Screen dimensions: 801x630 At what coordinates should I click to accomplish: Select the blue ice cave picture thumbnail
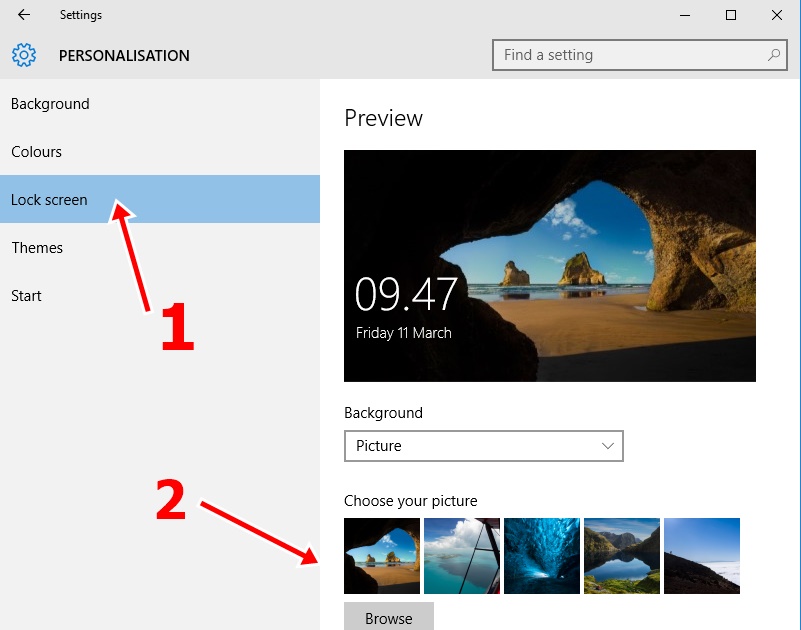pos(542,556)
